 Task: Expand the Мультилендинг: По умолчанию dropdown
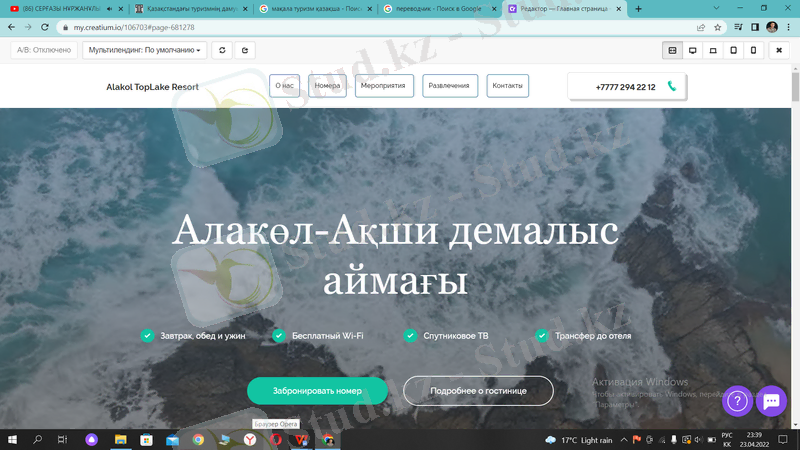click(x=144, y=50)
